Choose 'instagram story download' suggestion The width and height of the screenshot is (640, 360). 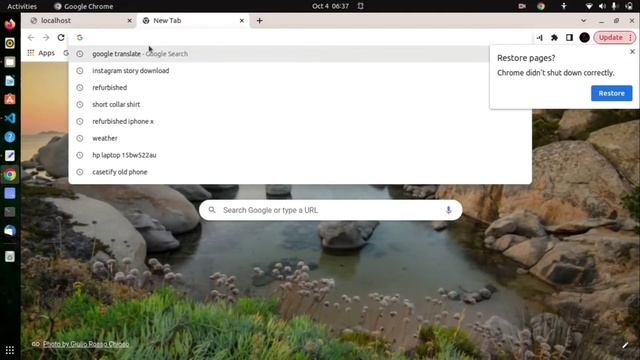[300, 71]
